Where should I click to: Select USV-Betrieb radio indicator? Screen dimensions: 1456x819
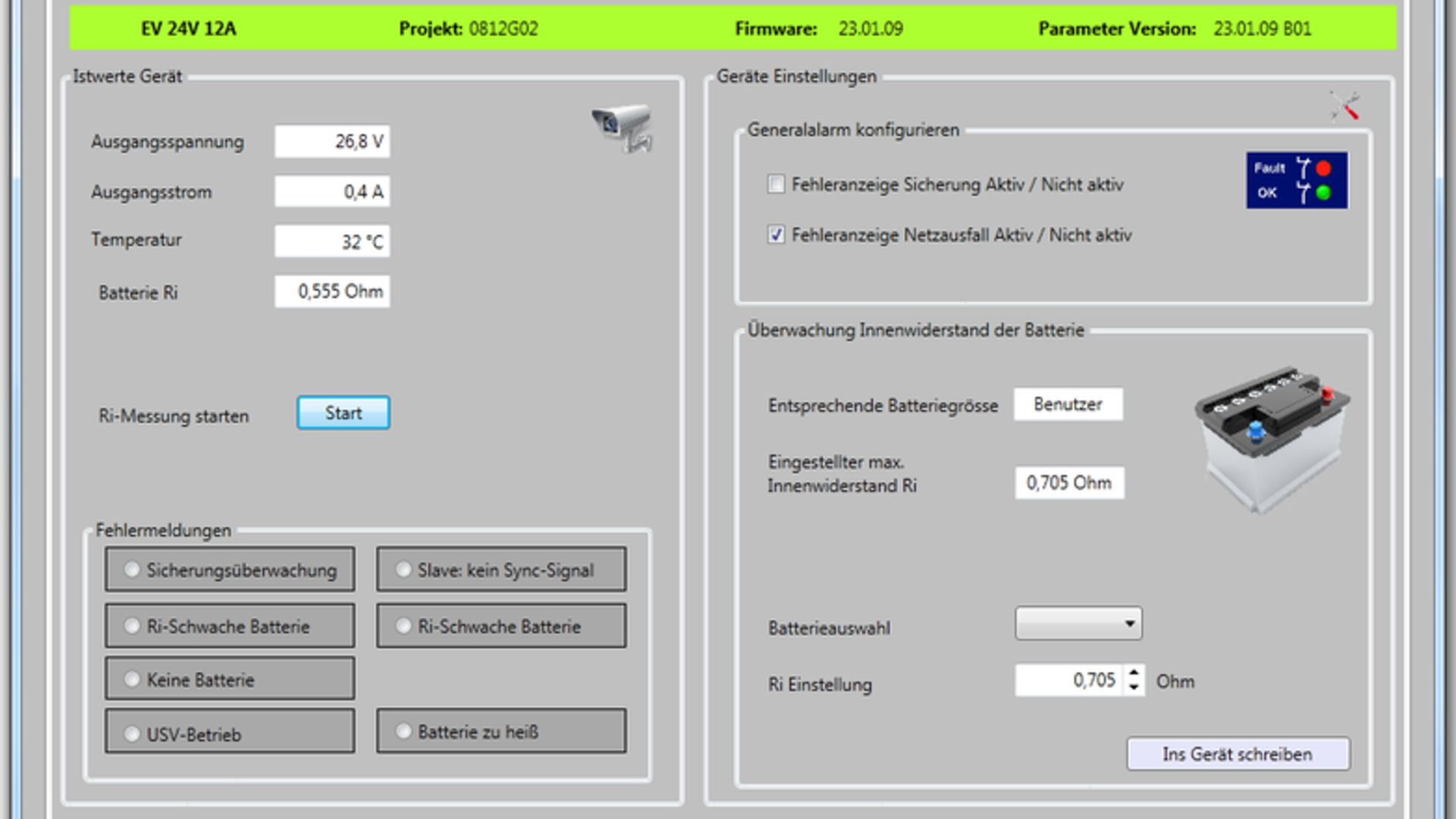coord(132,734)
